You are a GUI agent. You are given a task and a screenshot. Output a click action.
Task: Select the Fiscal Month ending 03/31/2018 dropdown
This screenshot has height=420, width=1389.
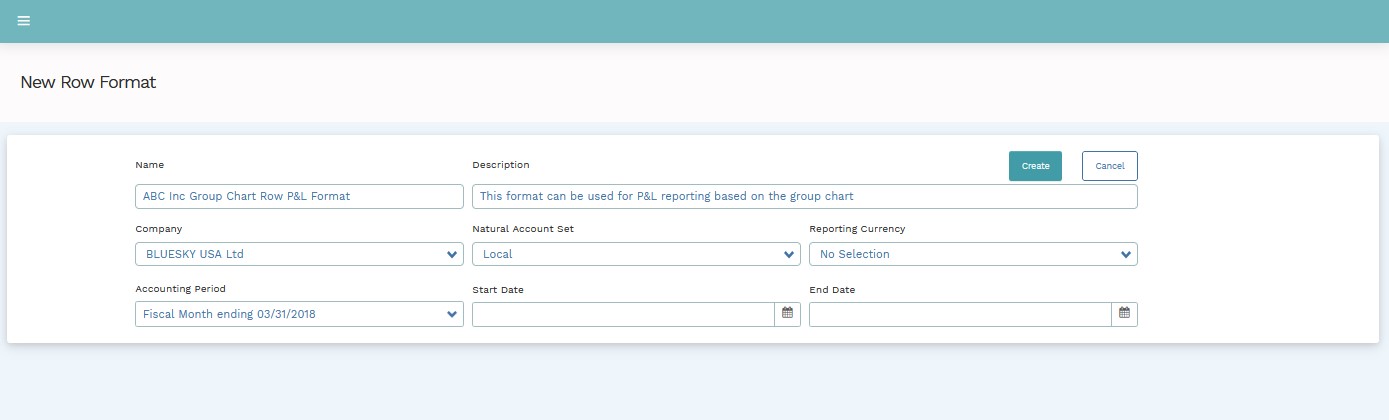[290, 314]
